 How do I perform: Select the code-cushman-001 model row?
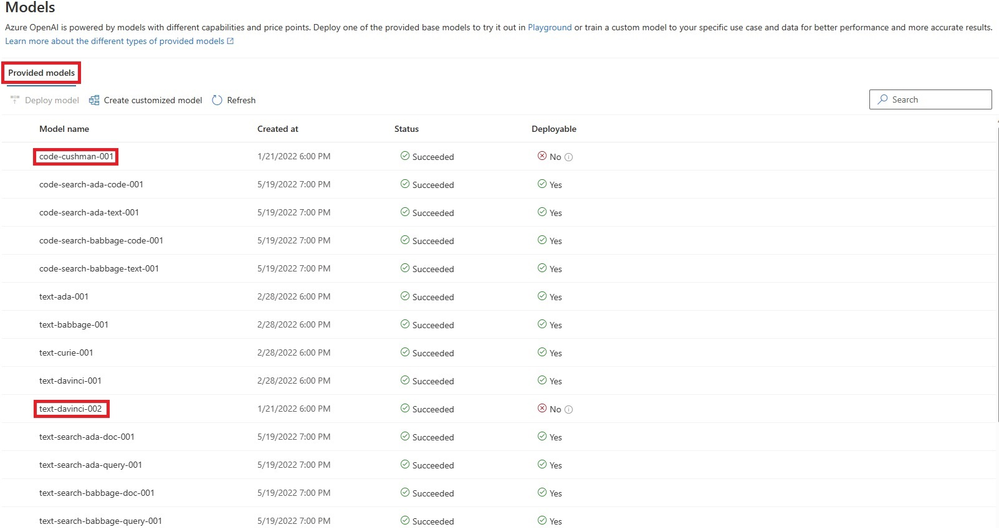(x=500, y=156)
